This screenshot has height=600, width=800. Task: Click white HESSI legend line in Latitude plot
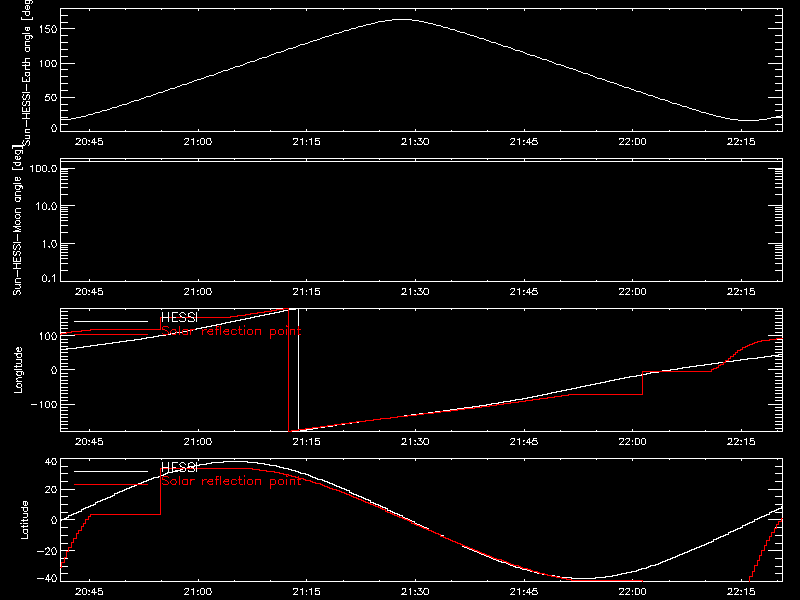coord(111,471)
